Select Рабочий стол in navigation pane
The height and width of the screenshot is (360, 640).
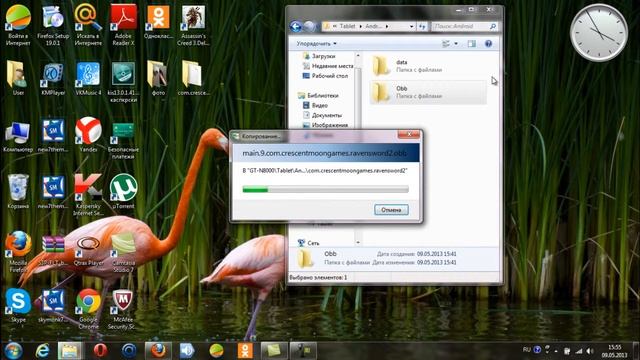[325, 76]
